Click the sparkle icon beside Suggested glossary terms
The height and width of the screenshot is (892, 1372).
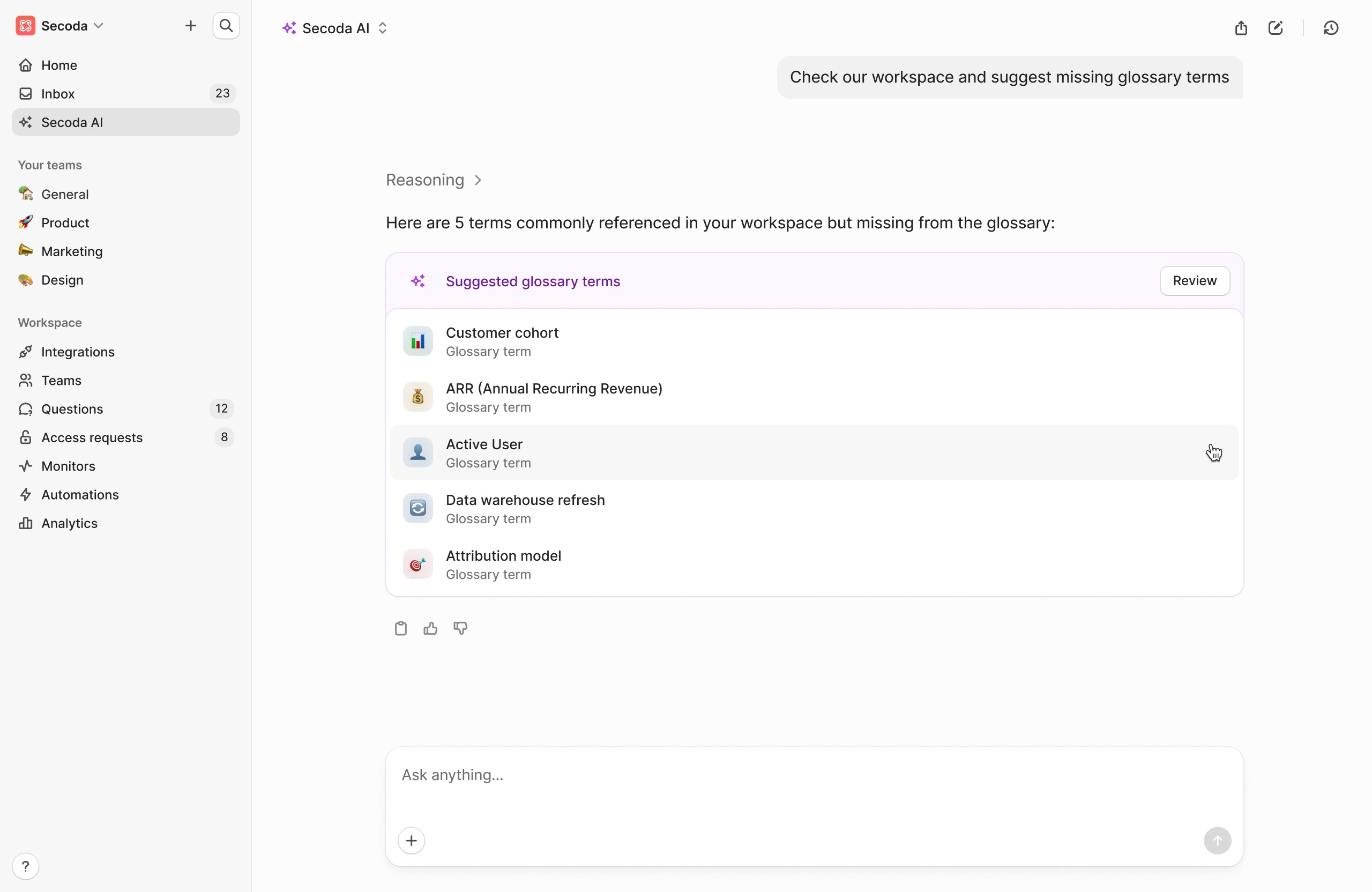point(418,281)
